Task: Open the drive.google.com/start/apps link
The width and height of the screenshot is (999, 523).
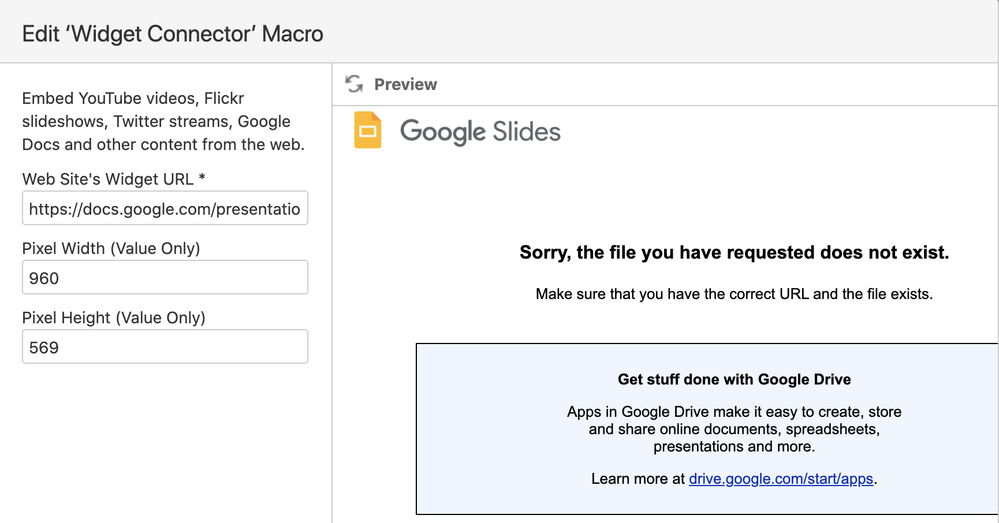Action: (x=780, y=479)
